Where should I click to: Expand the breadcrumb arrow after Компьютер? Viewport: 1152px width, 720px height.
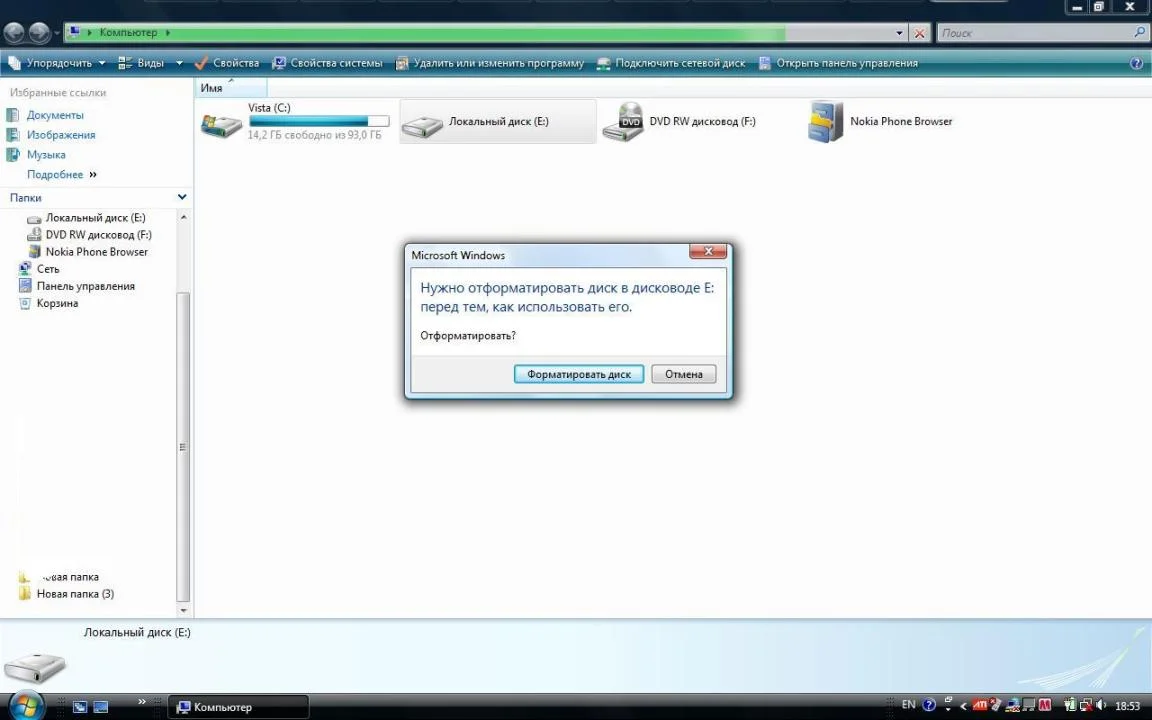[x=168, y=32]
